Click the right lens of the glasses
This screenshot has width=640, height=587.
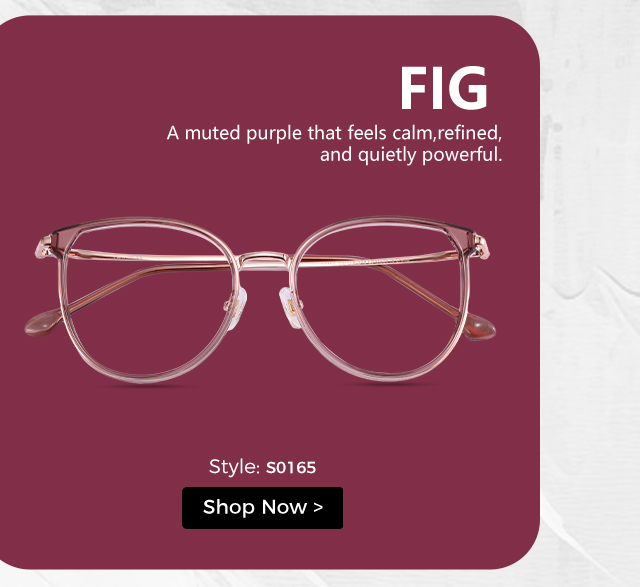[x=380, y=302]
